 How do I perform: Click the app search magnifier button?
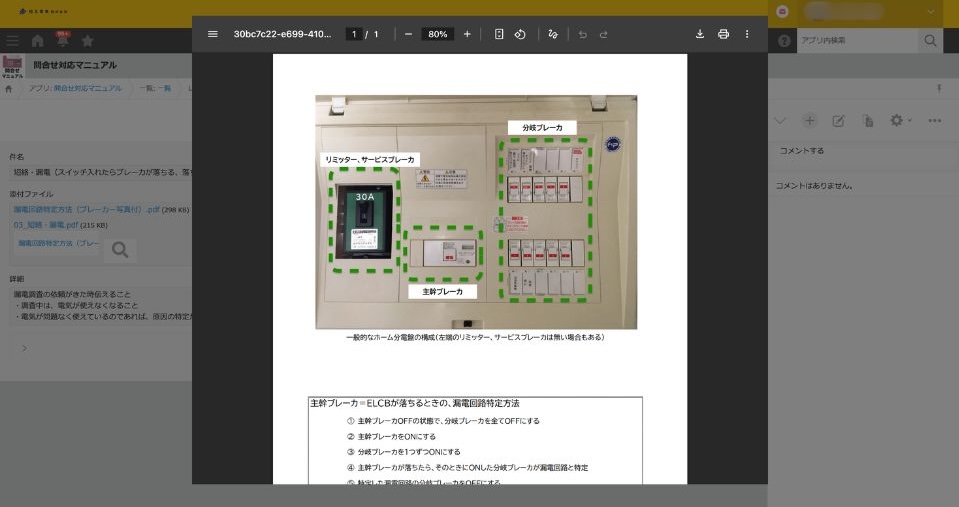point(930,41)
